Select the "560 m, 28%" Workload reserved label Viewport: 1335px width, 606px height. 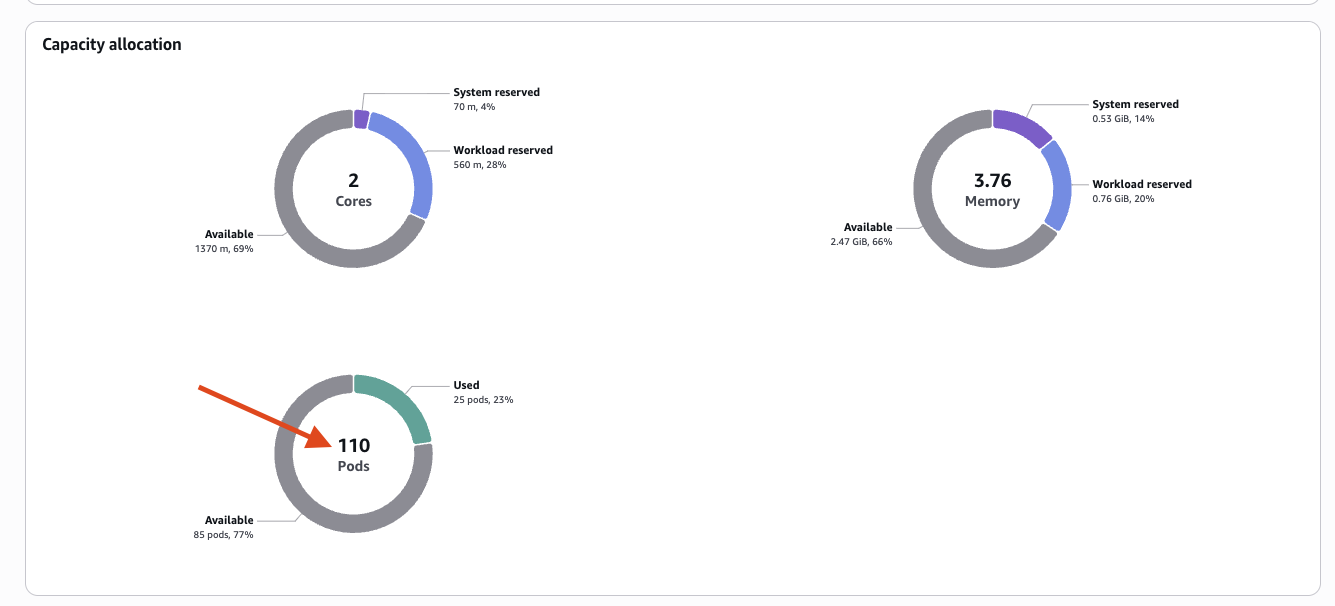(480, 164)
